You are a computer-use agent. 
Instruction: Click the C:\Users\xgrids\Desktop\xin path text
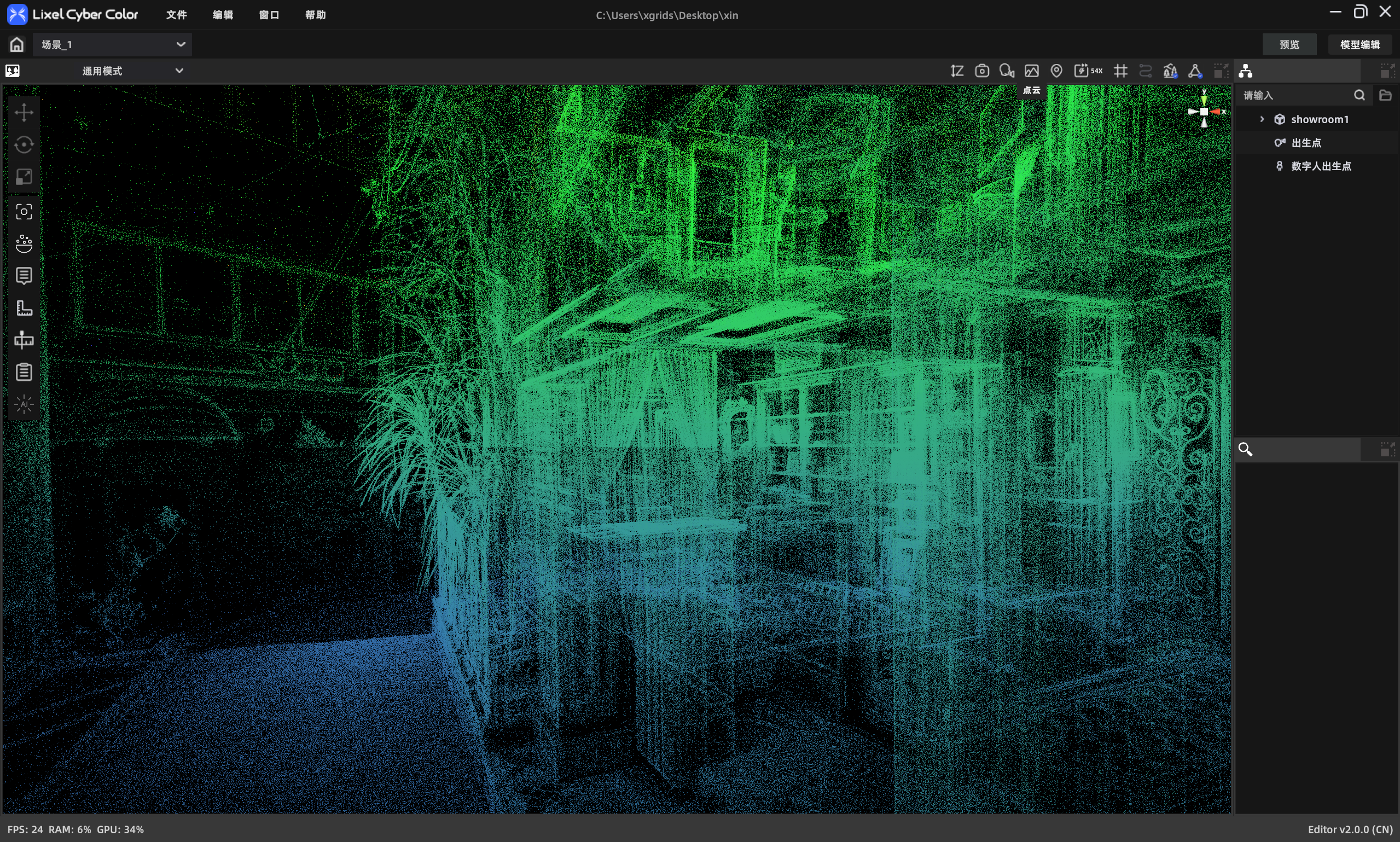[667, 15]
